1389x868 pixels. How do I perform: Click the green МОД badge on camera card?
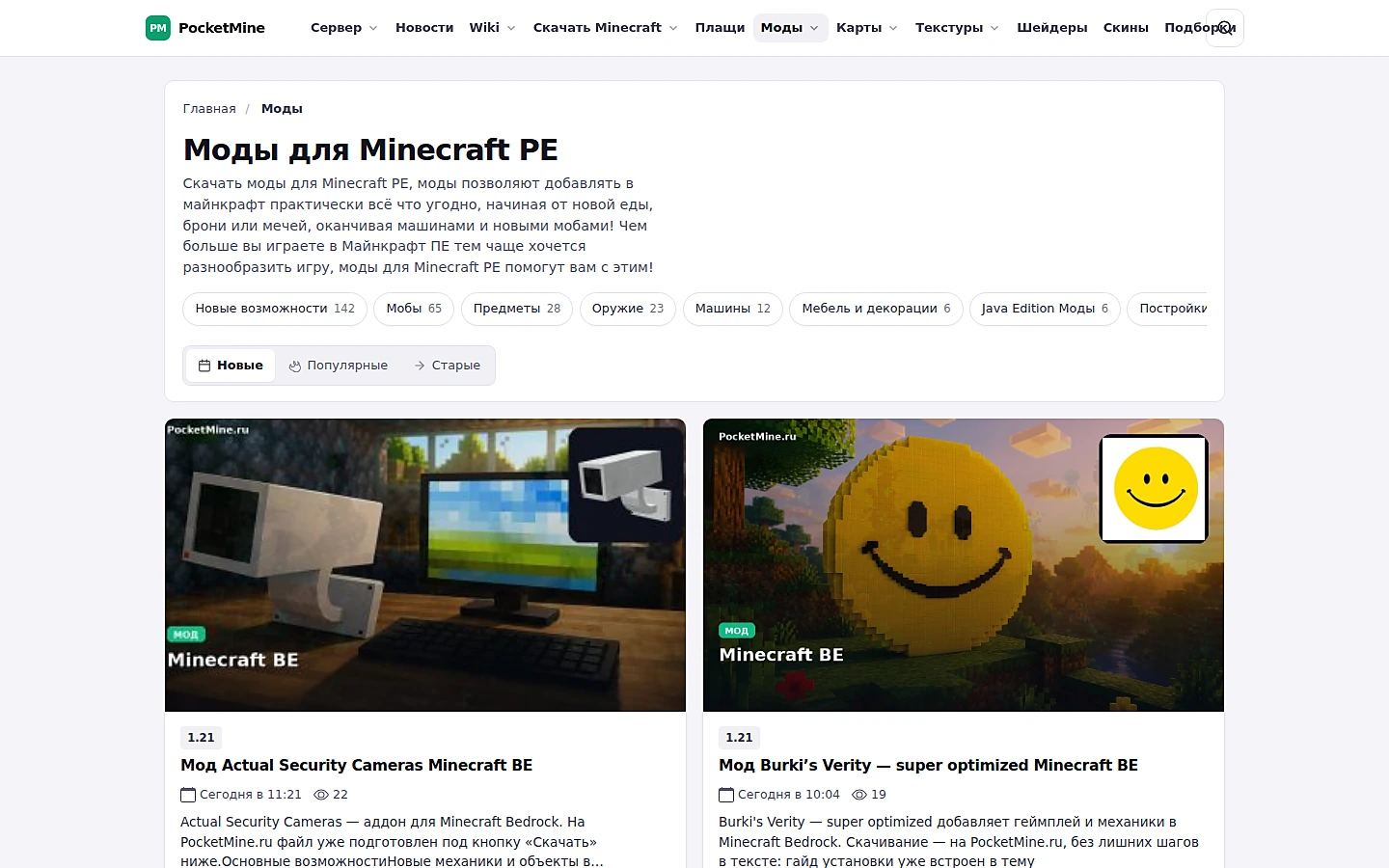click(186, 635)
